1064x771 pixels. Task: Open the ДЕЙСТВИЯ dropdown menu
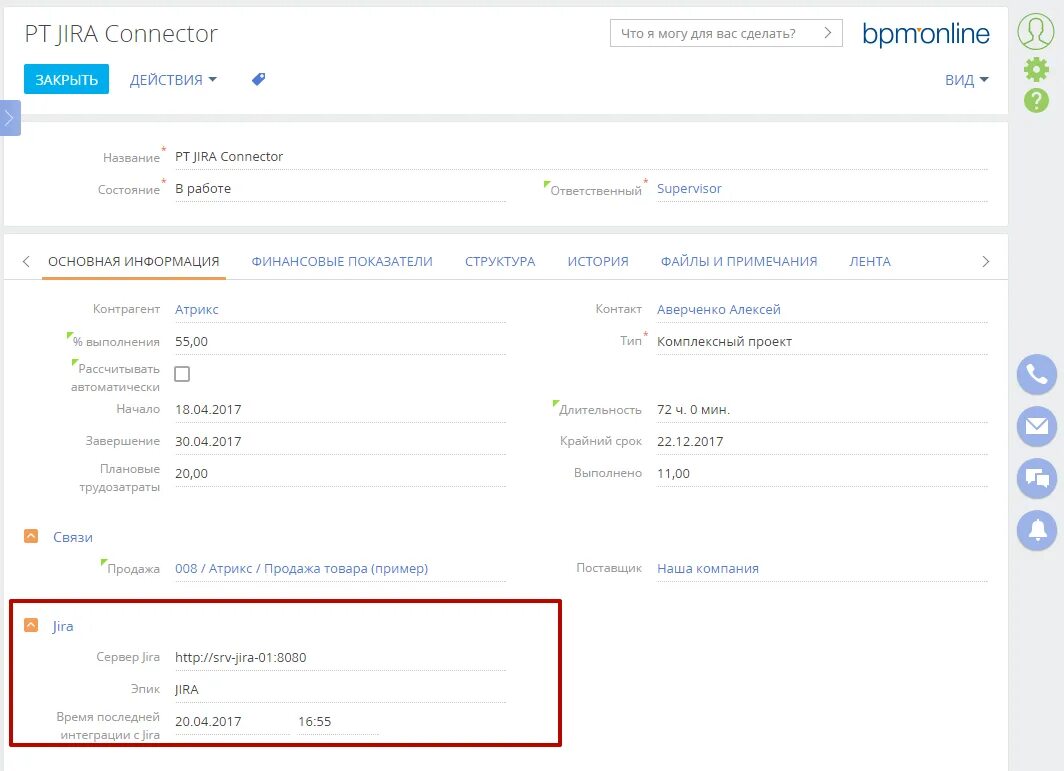tap(173, 80)
